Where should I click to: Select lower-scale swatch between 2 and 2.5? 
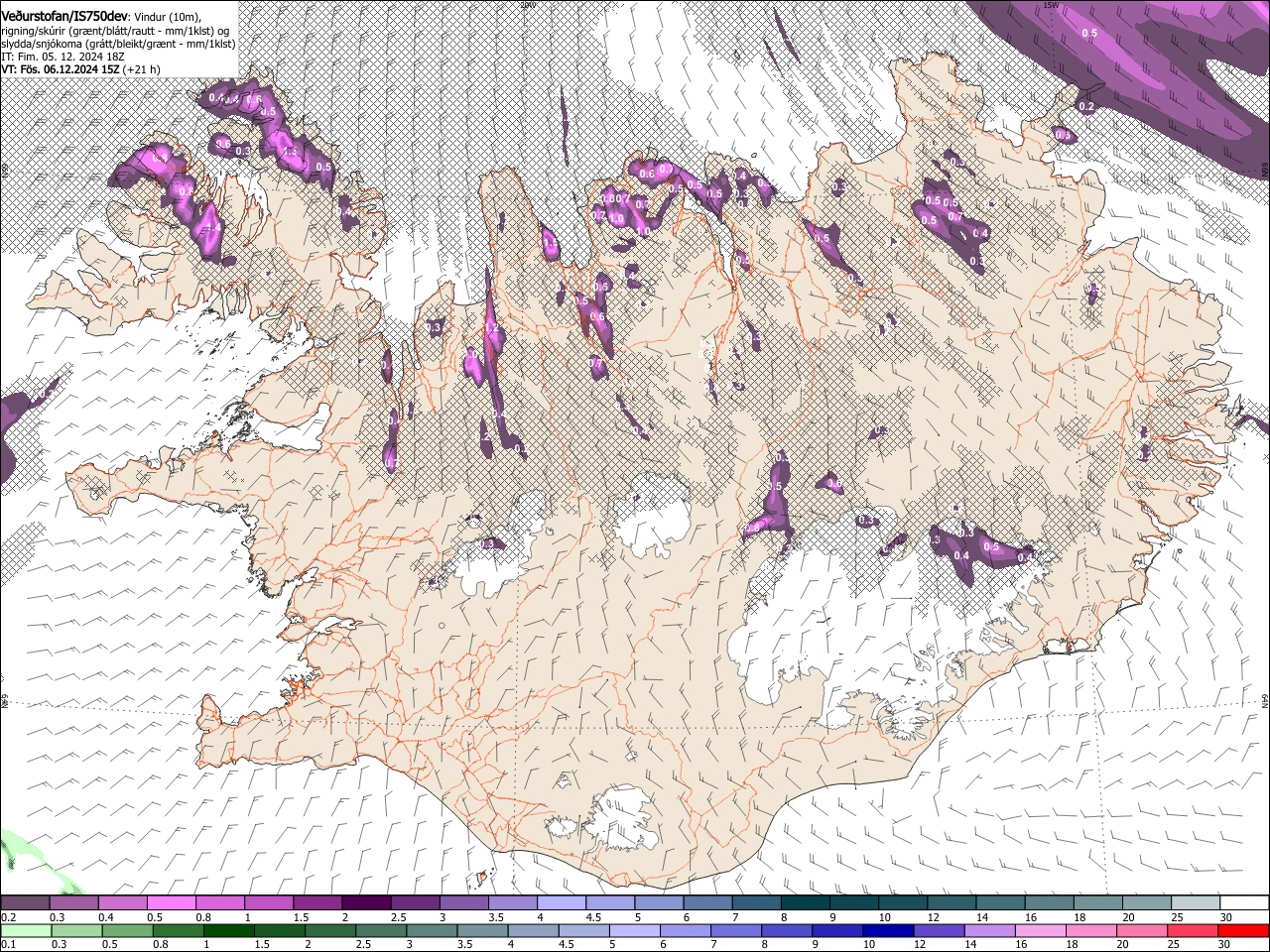pyautogui.click(x=331, y=930)
